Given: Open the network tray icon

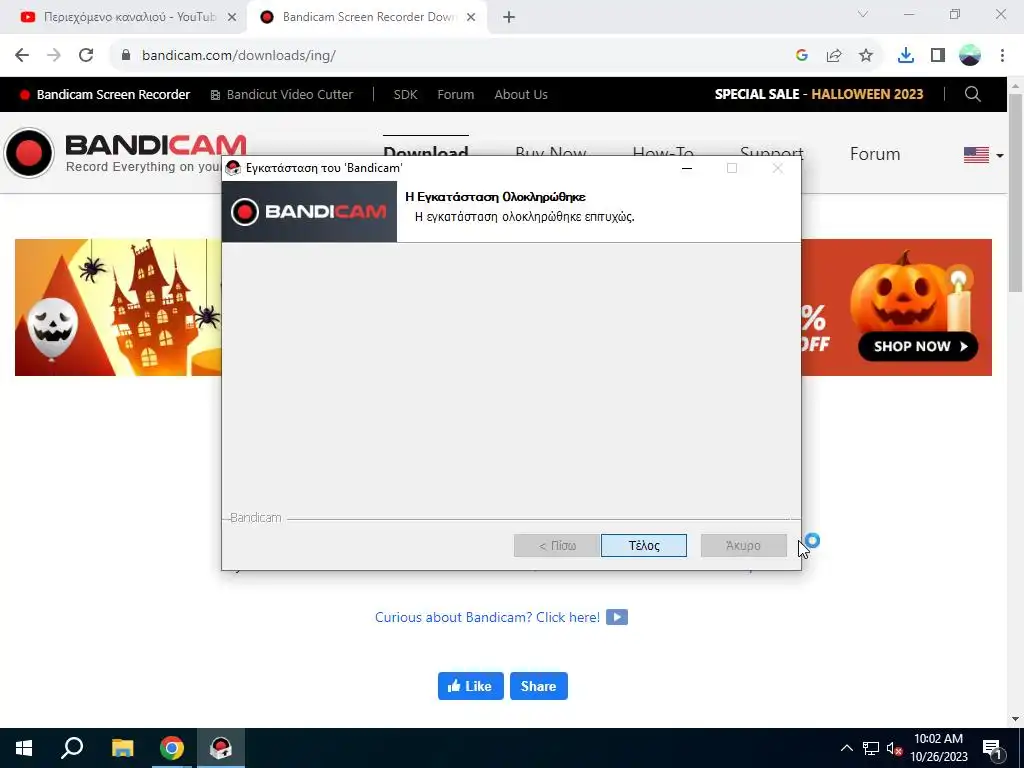Looking at the screenshot, I should [x=871, y=748].
